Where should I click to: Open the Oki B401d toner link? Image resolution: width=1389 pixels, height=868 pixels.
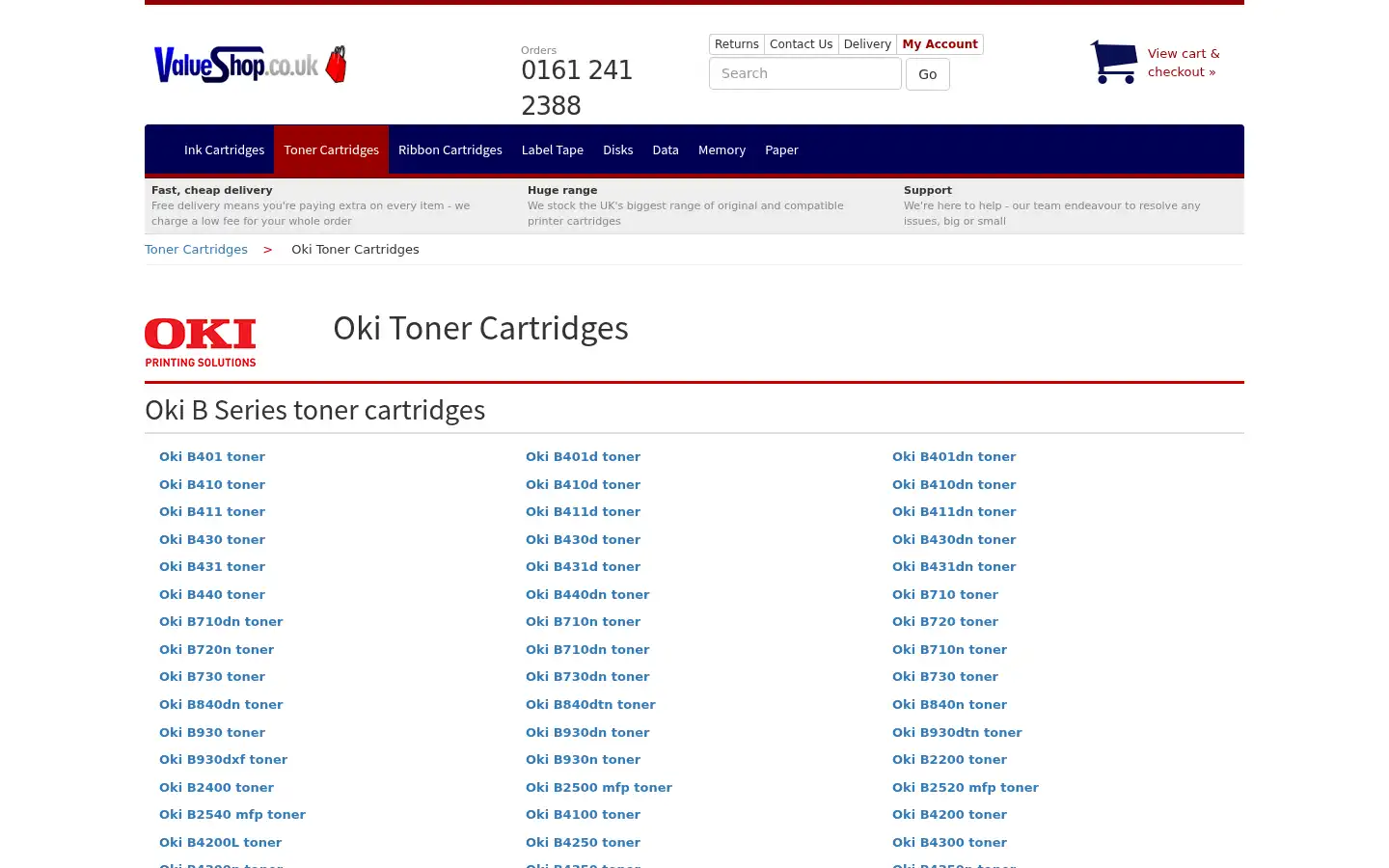pyautogui.click(x=583, y=456)
